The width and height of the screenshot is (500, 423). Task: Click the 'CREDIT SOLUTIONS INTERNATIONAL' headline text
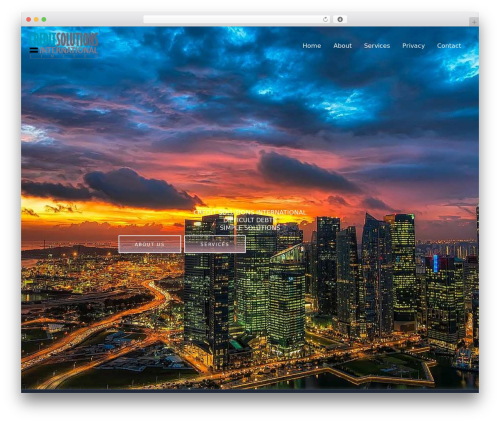(x=250, y=212)
